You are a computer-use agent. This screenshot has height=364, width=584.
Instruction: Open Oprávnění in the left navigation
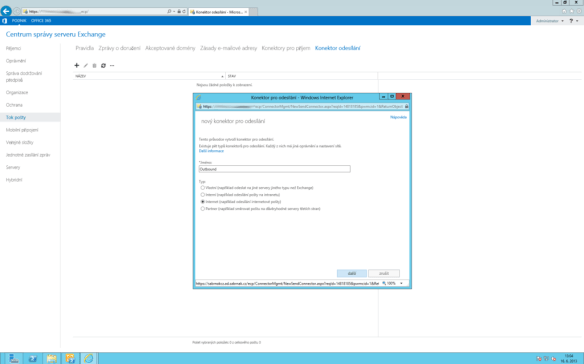16,61
